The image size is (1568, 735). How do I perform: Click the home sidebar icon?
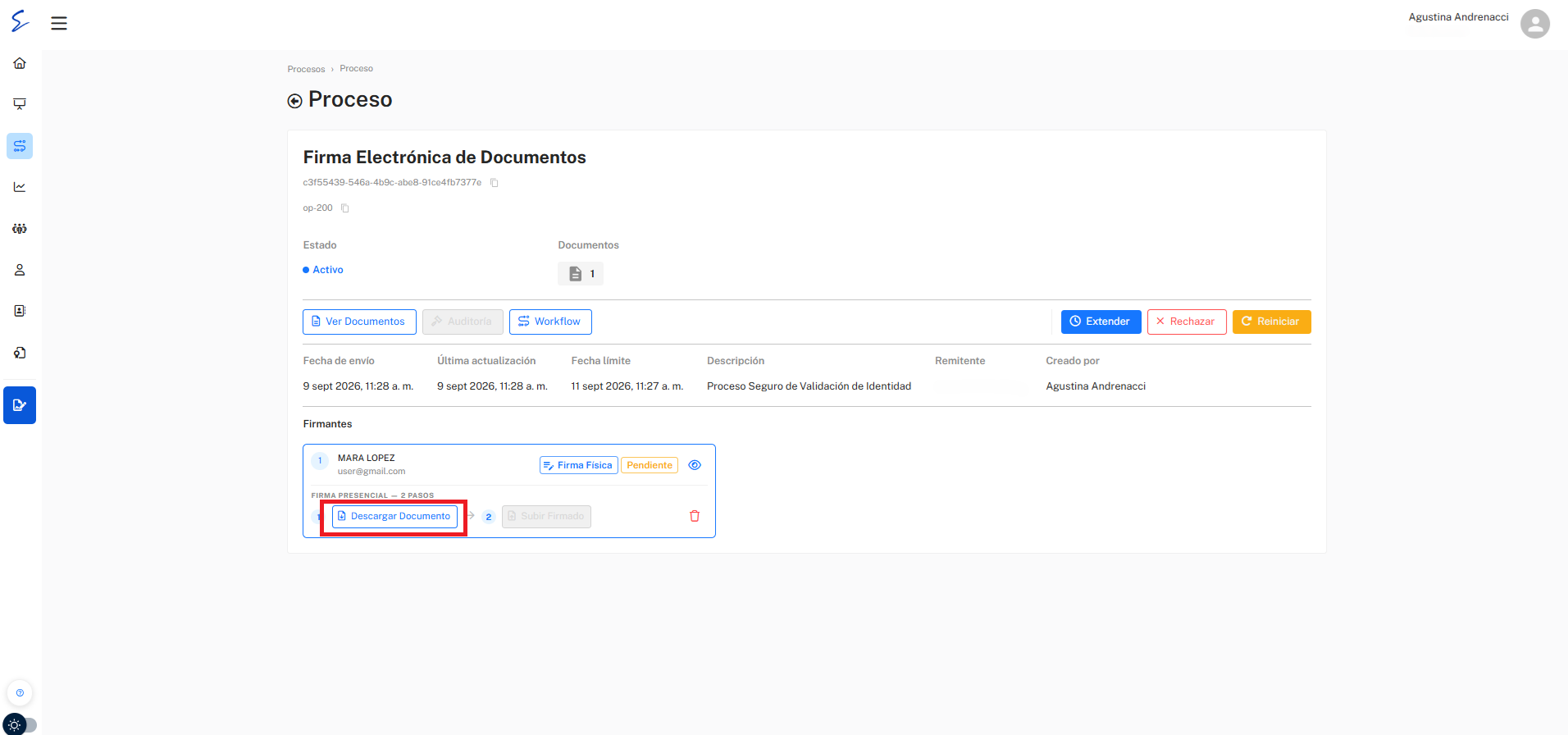click(x=20, y=63)
